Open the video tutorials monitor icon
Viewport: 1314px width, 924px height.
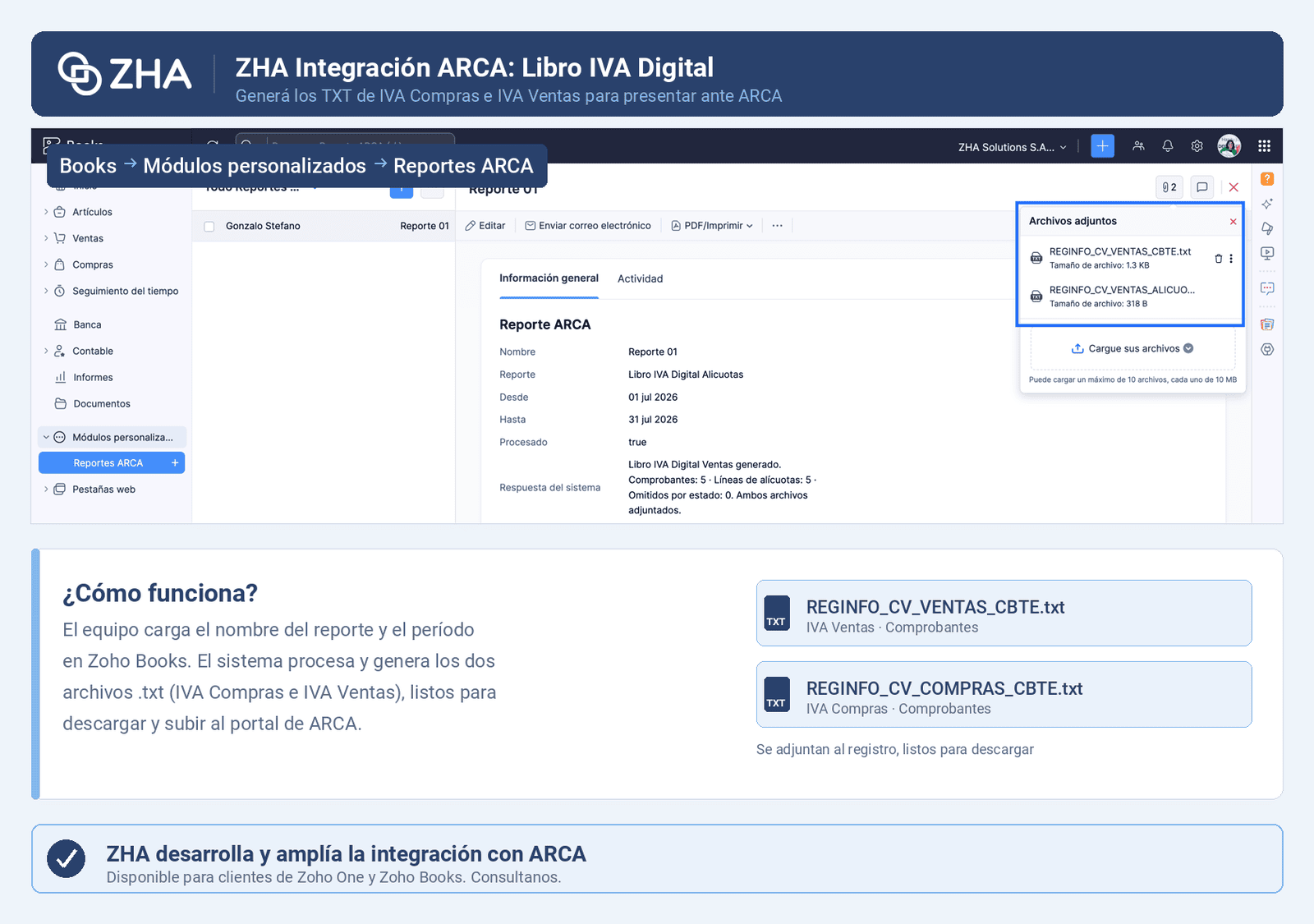(1267, 253)
